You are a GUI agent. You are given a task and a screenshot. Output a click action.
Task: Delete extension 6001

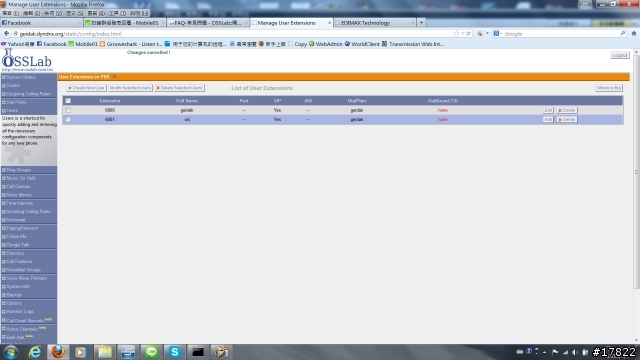pos(567,120)
